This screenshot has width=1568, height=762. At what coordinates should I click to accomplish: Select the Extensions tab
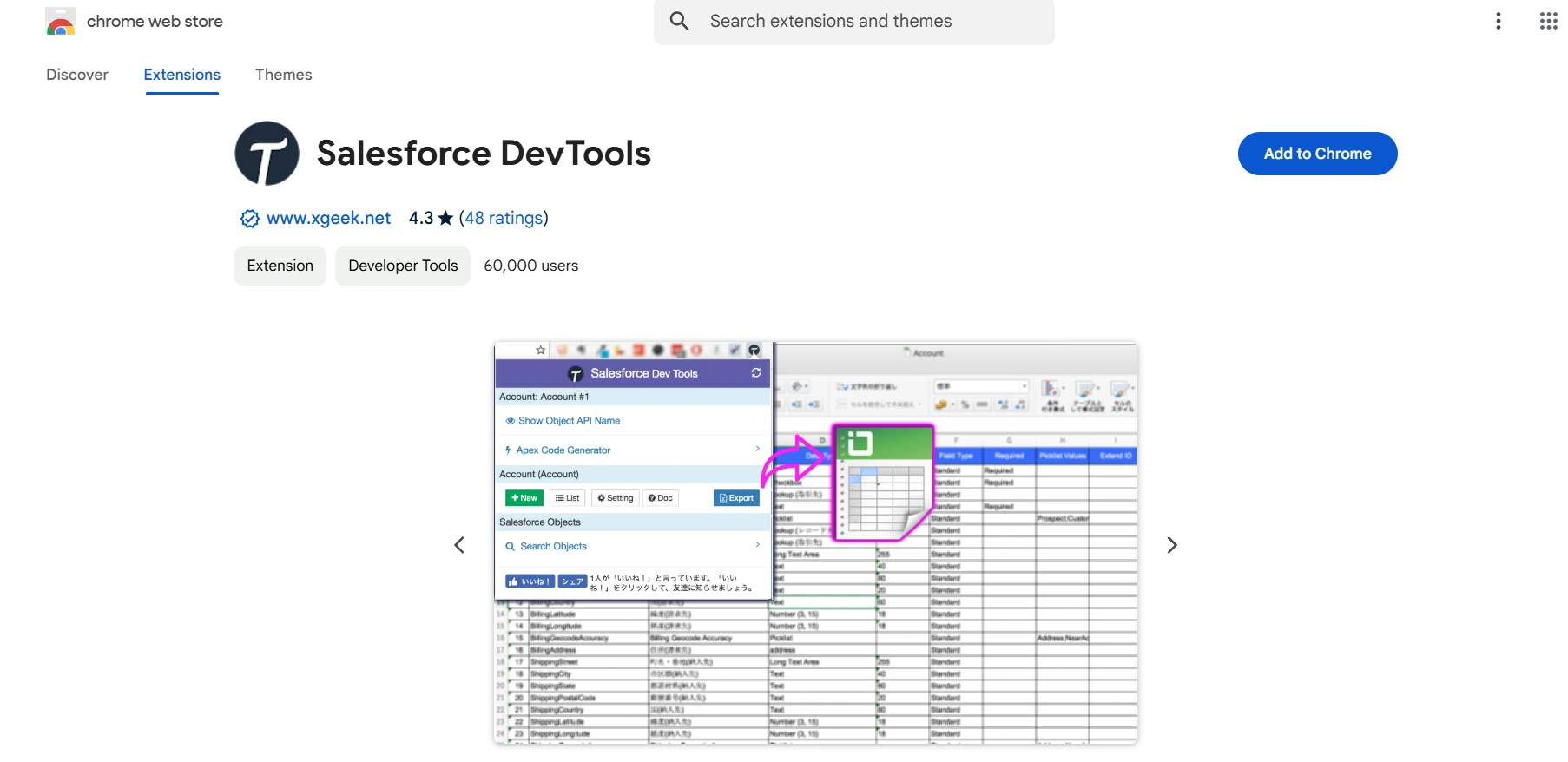182,75
